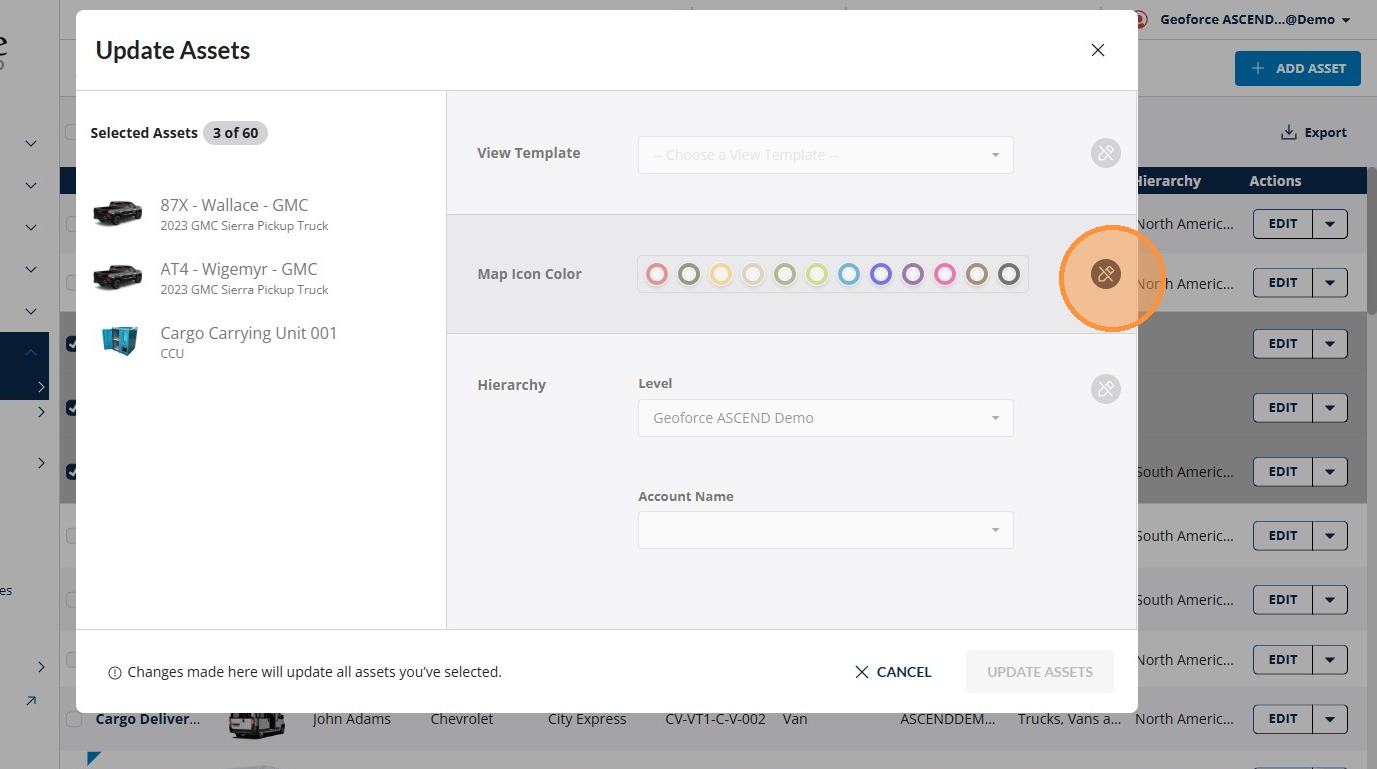The width and height of the screenshot is (1377, 769).
Task: Click the 87X - Wallace - GMC truck thumbnail
Action: pos(118,213)
